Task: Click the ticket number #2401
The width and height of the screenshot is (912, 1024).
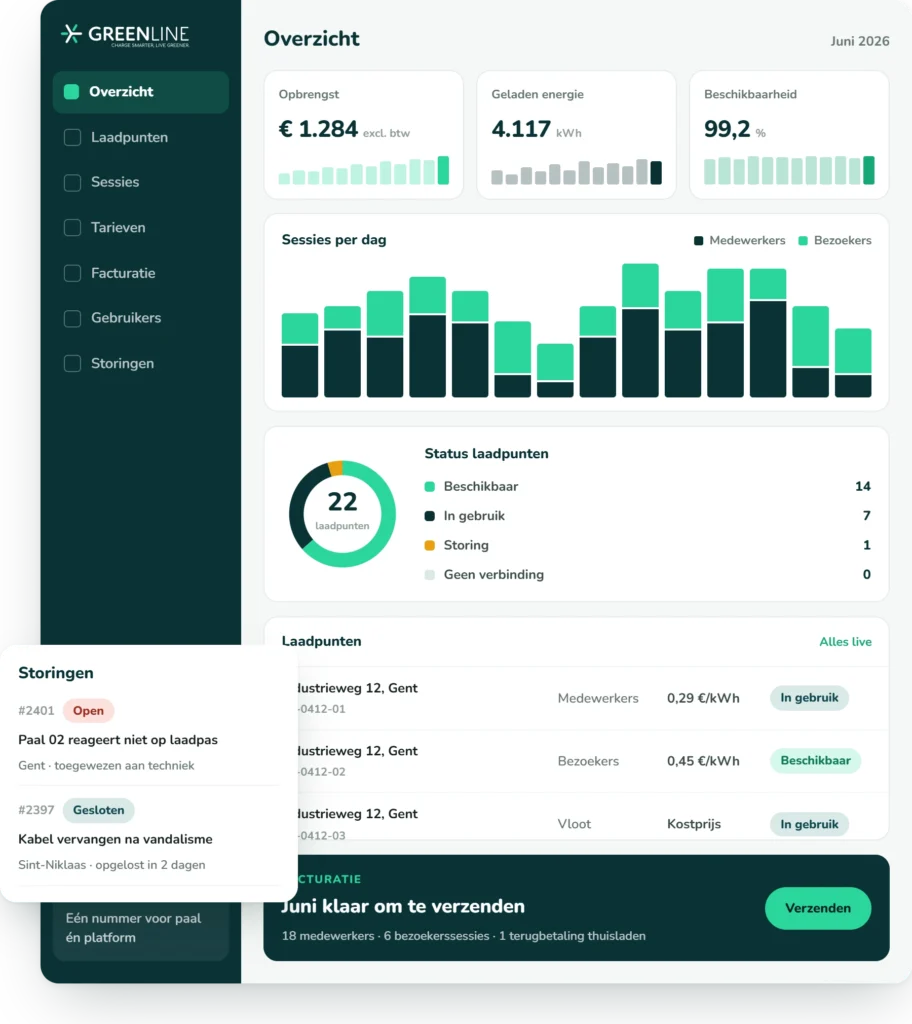Action: (x=36, y=711)
